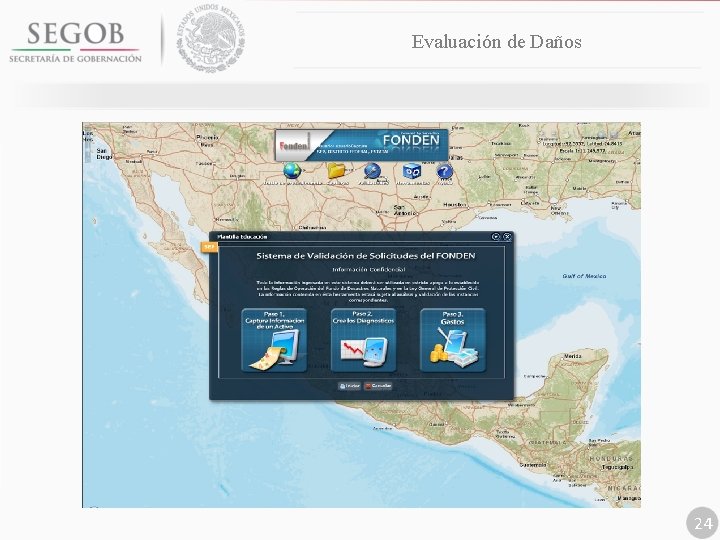Collapse the Plantilla Educación dialog with round arrow
The height and width of the screenshot is (540, 720).
pyautogui.click(x=495, y=236)
